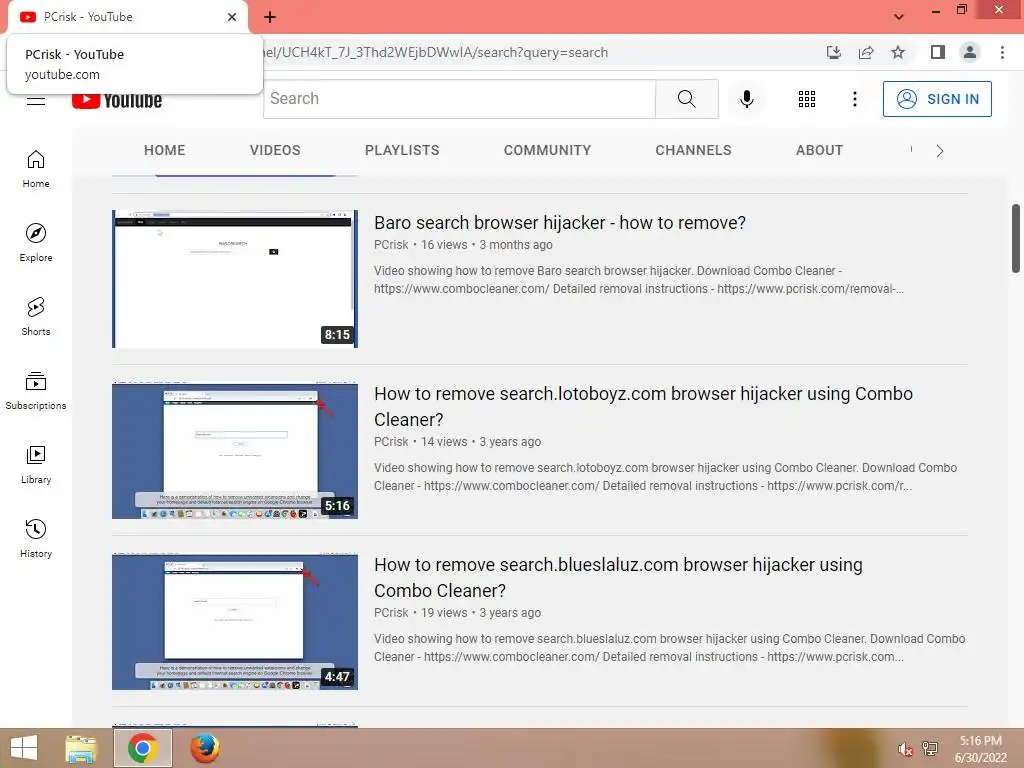1024x768 pixels.
Task: Click the network tray icon
Action: point(930,749)
